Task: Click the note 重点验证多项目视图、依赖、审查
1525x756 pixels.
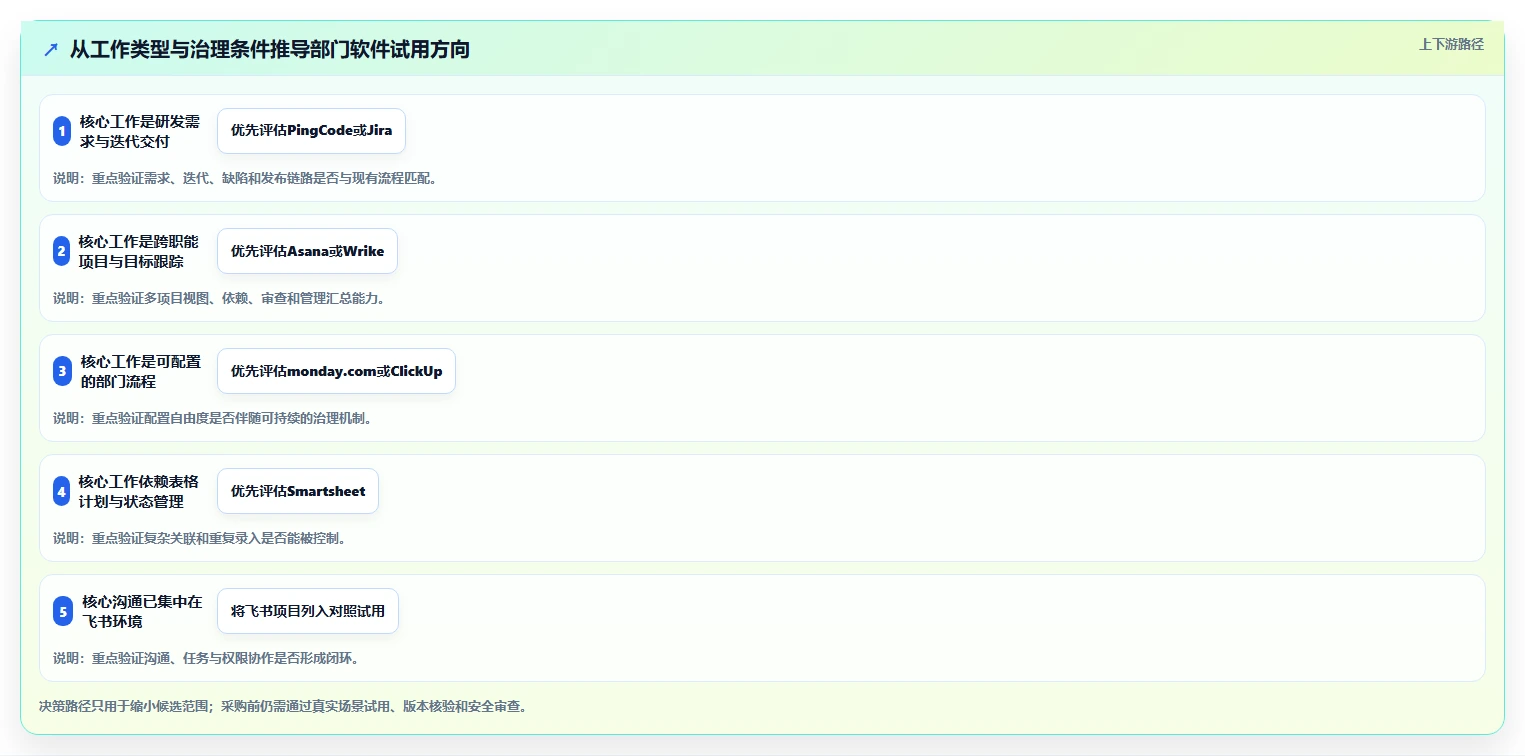Action: (219, 298)
